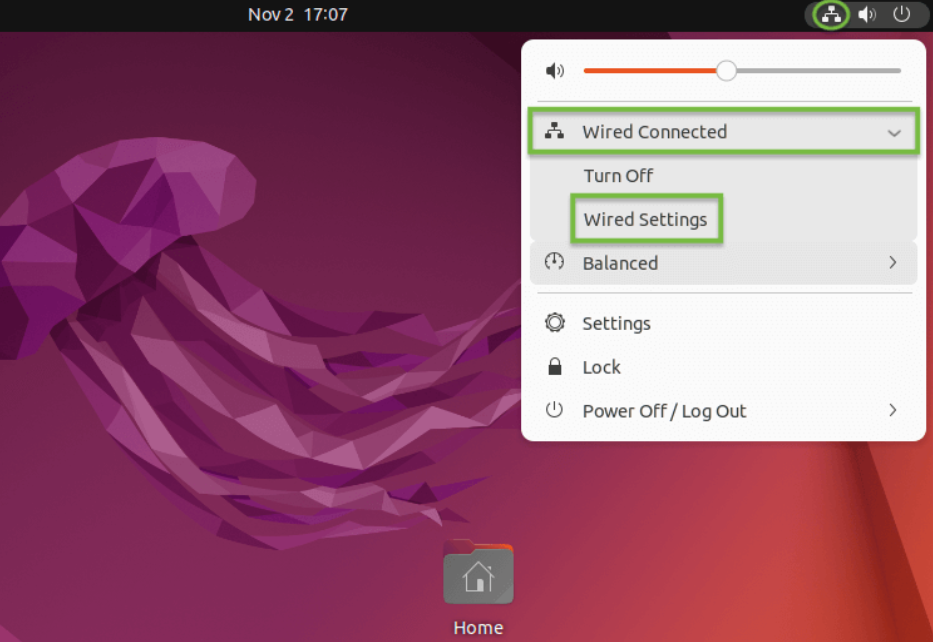Click the power icon in top bar

(901, 14)
